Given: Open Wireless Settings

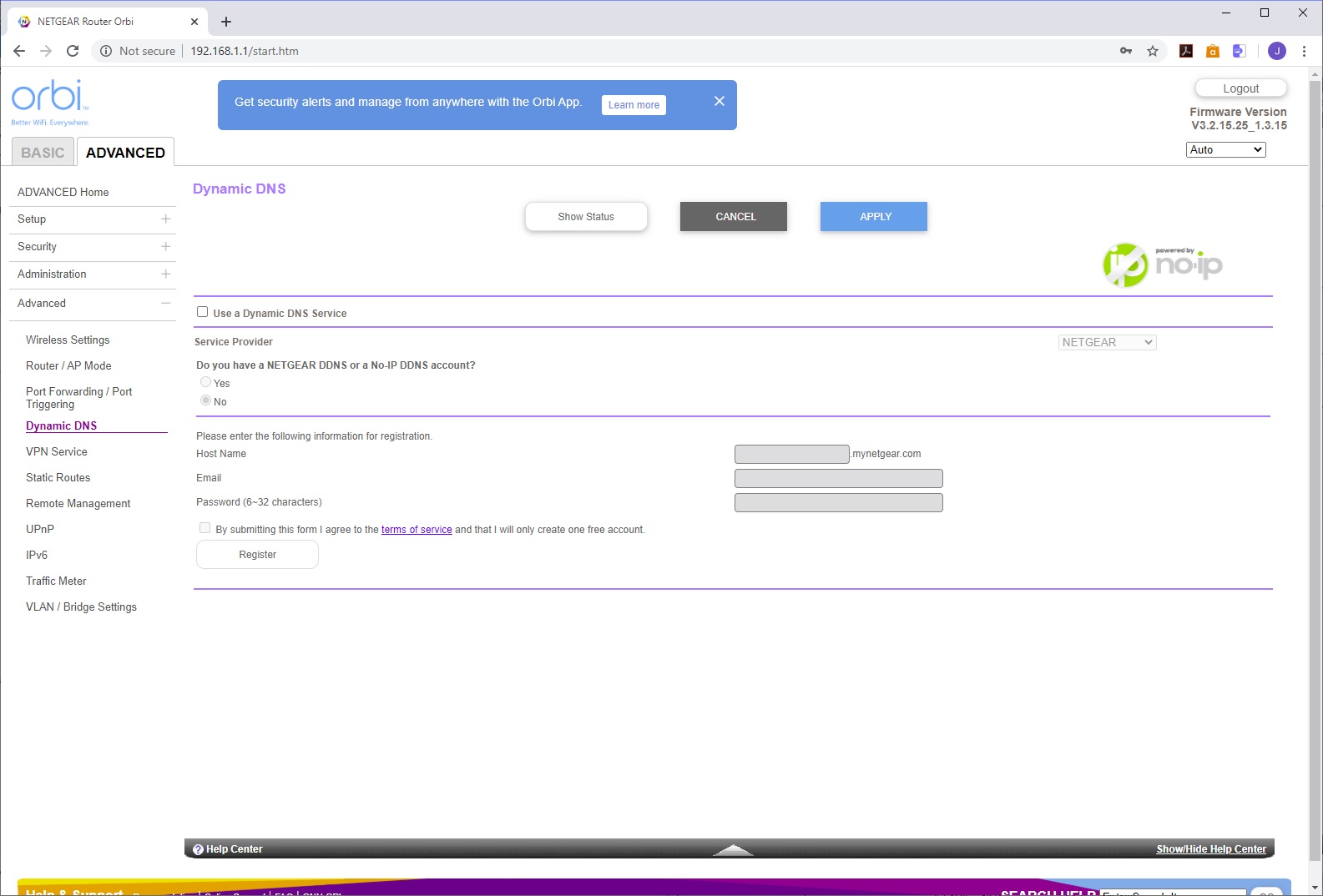Looking at the screenshot, I should click(x=68, y=340).
